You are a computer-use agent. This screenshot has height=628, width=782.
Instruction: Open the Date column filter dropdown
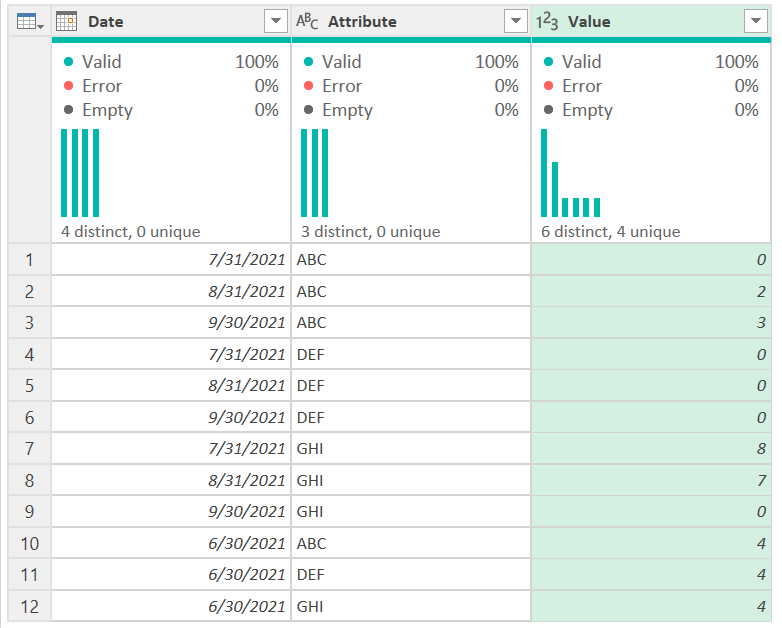[276, 21]
